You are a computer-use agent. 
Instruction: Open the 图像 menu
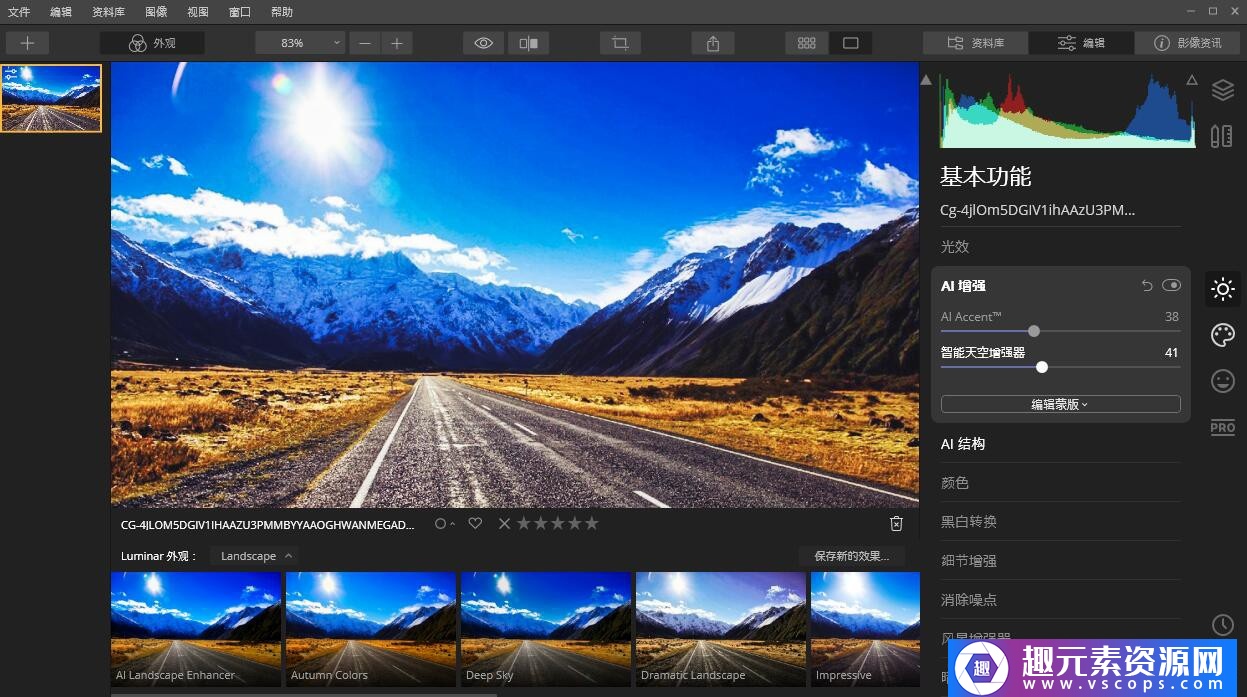point(156,12)
